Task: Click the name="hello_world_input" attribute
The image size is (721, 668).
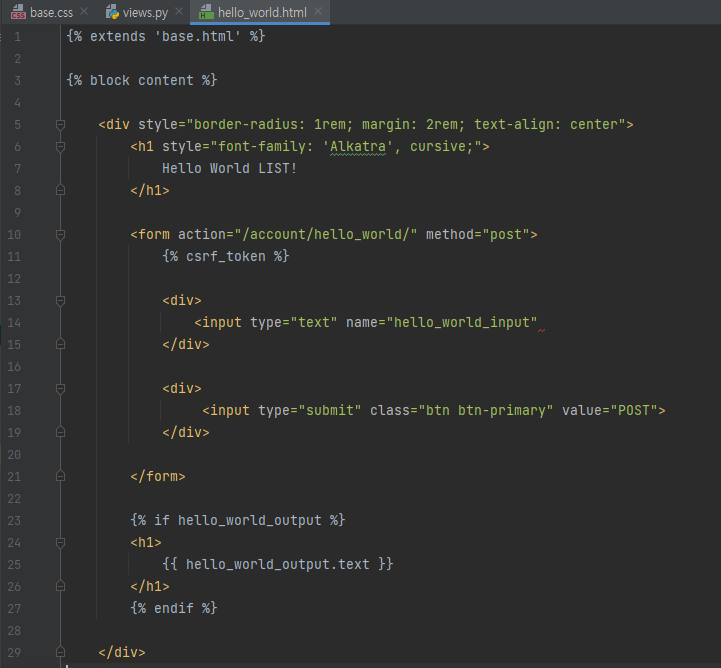Action: tap(441, 322)
